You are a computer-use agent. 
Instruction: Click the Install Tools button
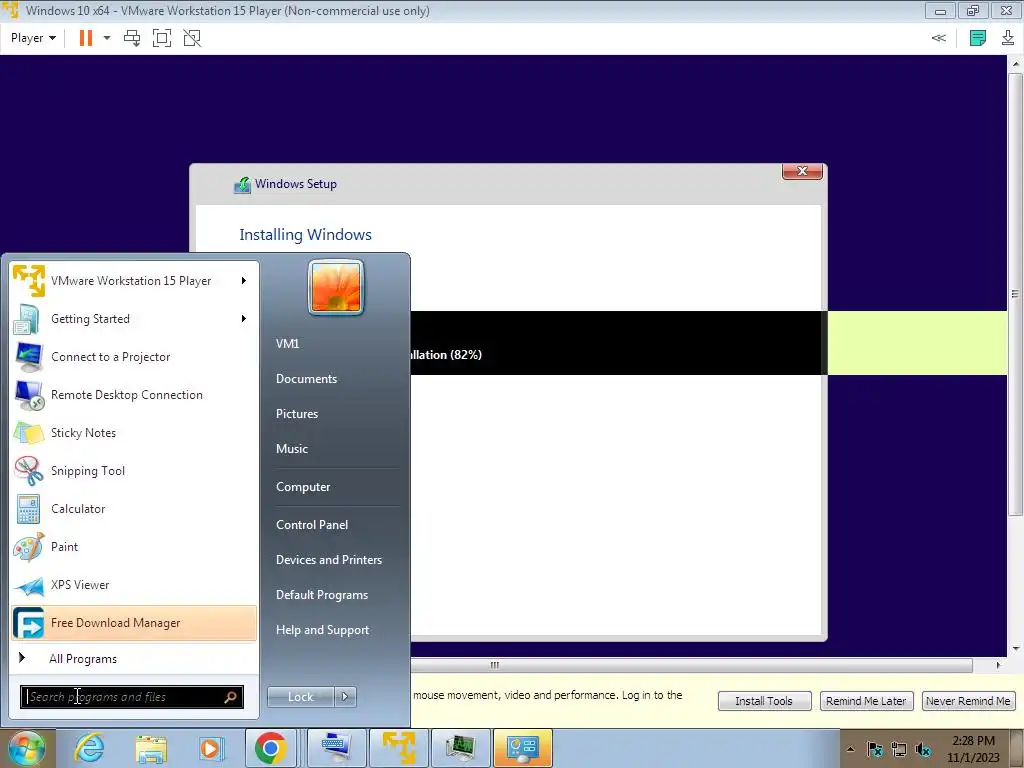coord(764,701)
